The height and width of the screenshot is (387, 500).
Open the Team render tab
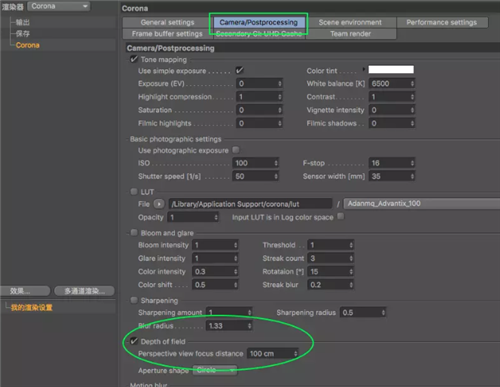pyautogui.click(x=350, y=34)
